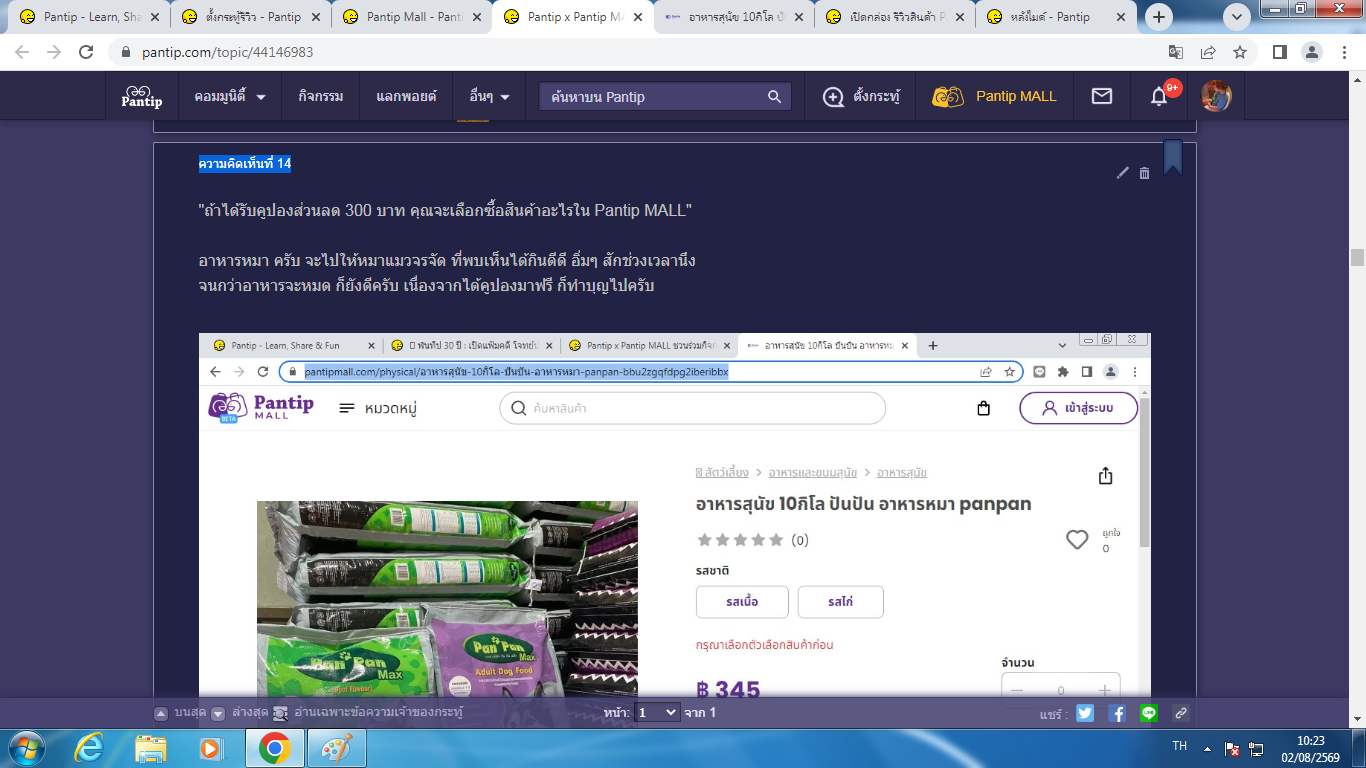Image resolution: width=1366 pixels, height=768 pixels.
Task: Open Chrome's side panel
Action: (1279, 52)
